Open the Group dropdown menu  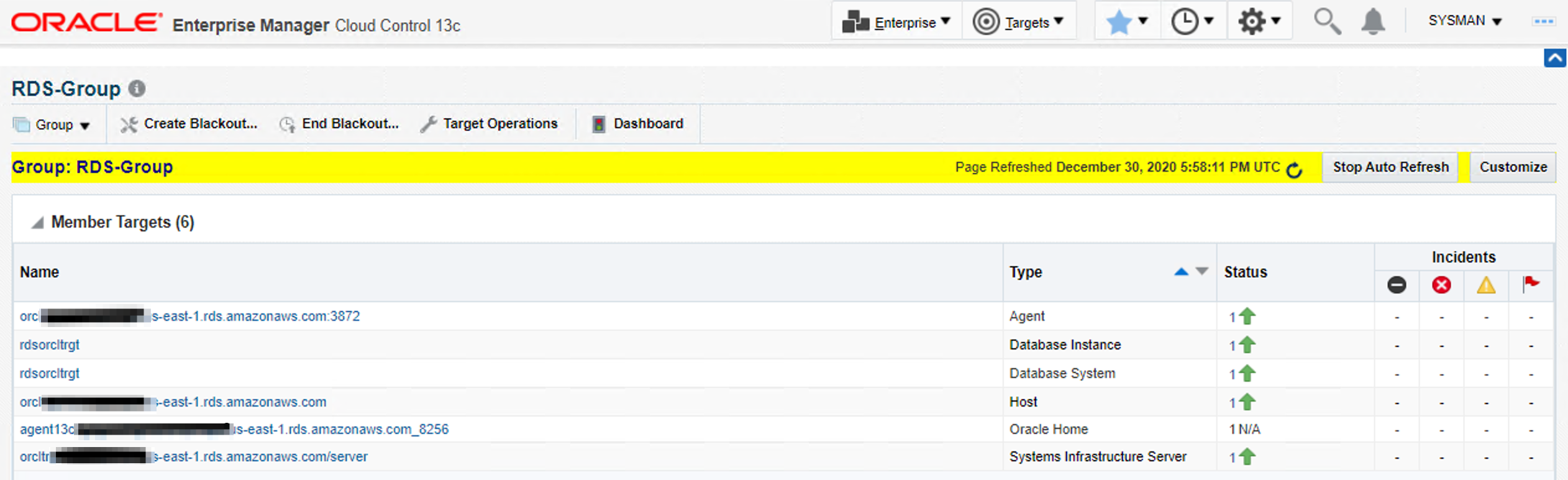click(52, 124)
